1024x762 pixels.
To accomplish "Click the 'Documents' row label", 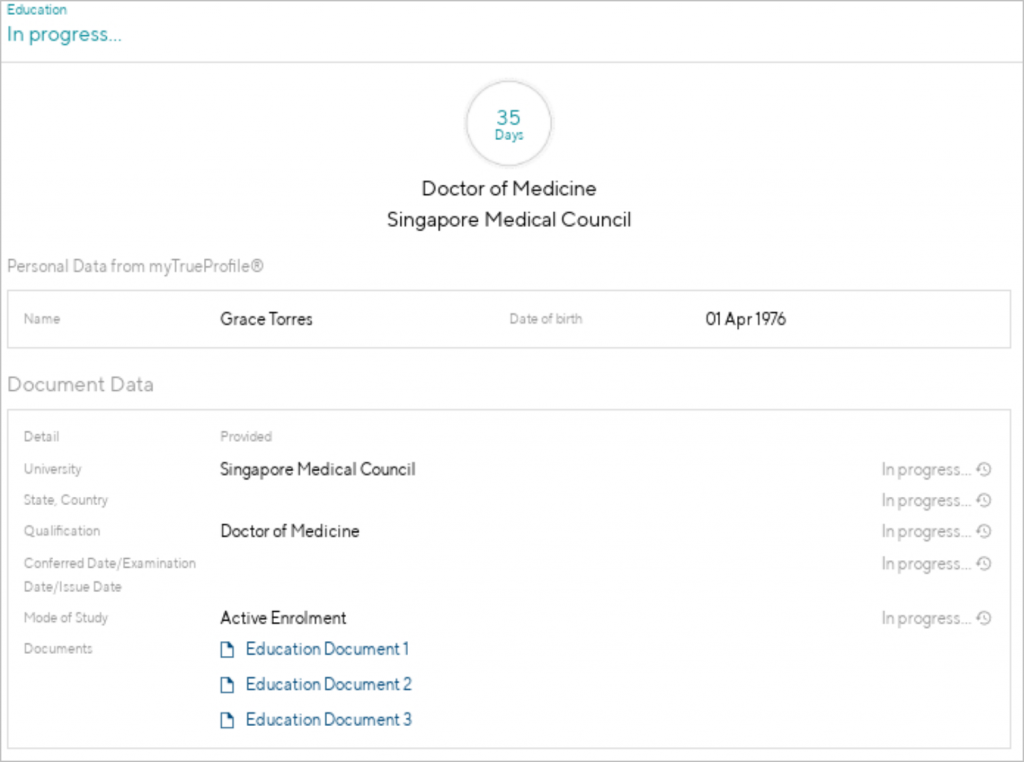I will point(58,648).
